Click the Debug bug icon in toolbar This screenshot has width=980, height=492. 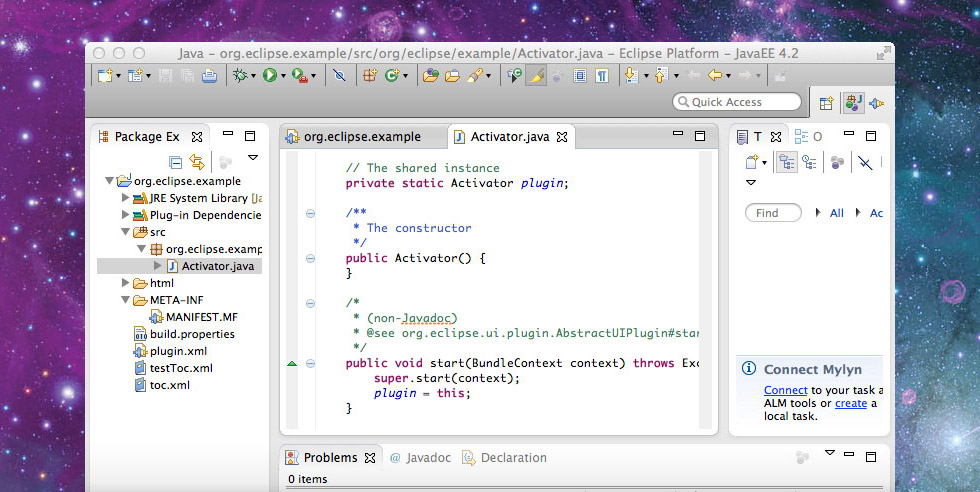(239, 75)
